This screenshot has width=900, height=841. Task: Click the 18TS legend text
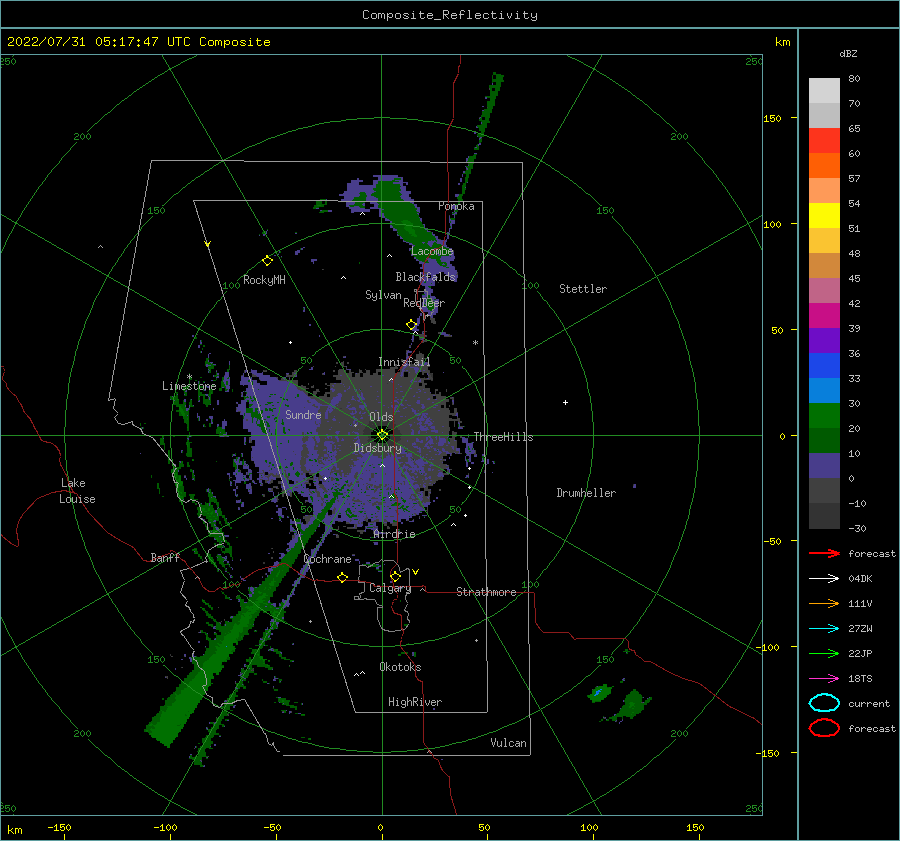[x=860, y=679]
